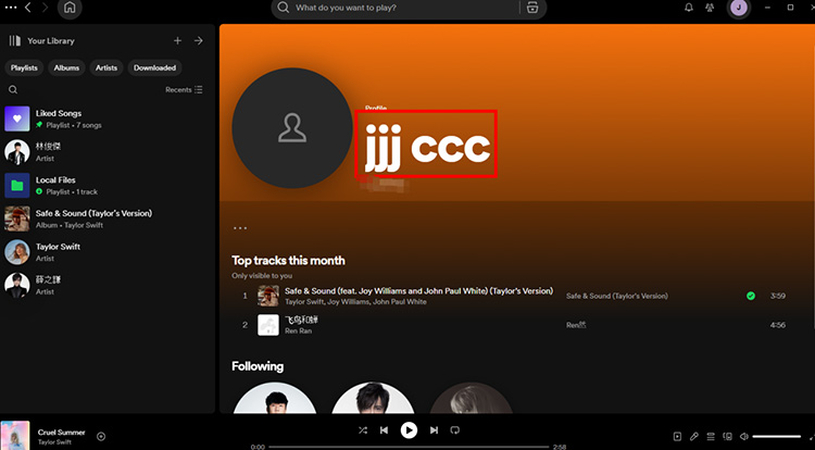Open the J account avatar menu
The image size is (815, 450).
(x=739, y=8)
